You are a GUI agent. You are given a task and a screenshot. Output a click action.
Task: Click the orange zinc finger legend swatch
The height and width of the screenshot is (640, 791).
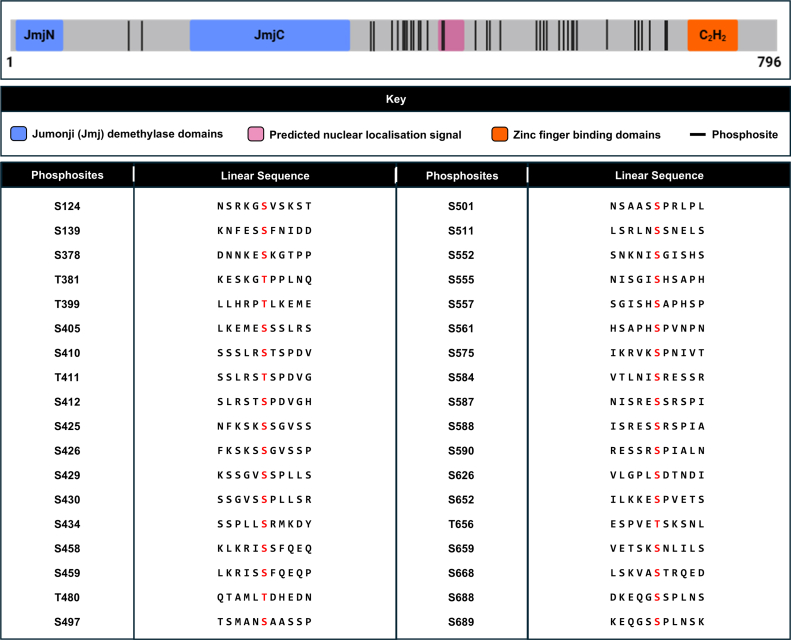499,134
